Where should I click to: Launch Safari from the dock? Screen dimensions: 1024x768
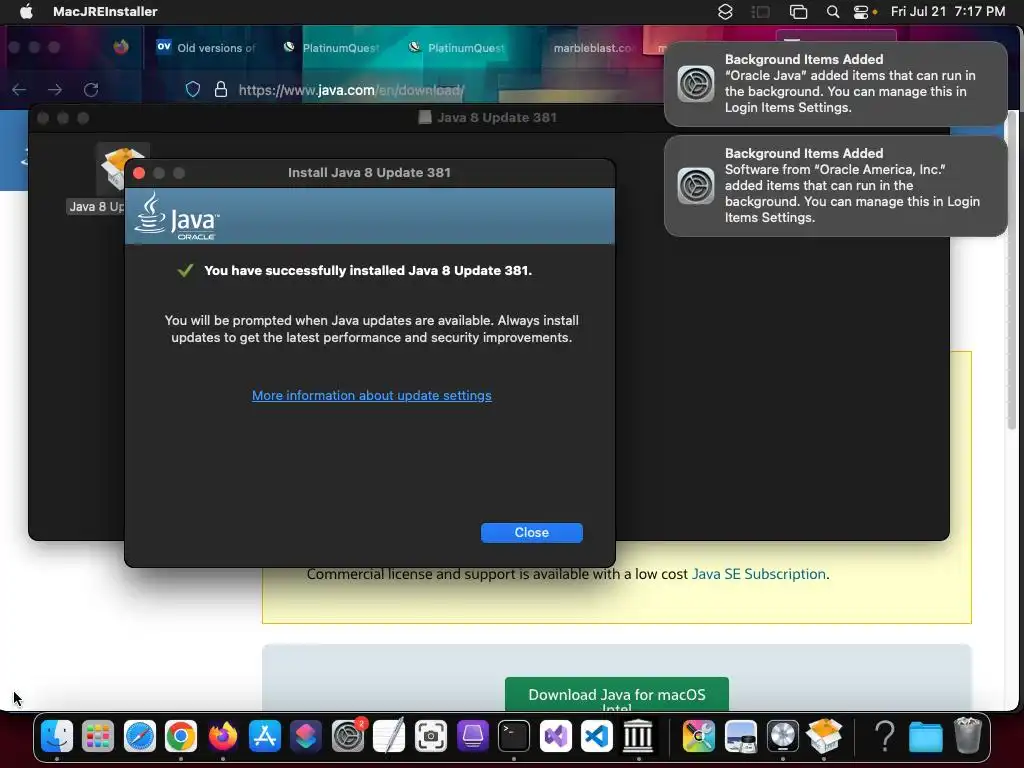pos(140,736)
